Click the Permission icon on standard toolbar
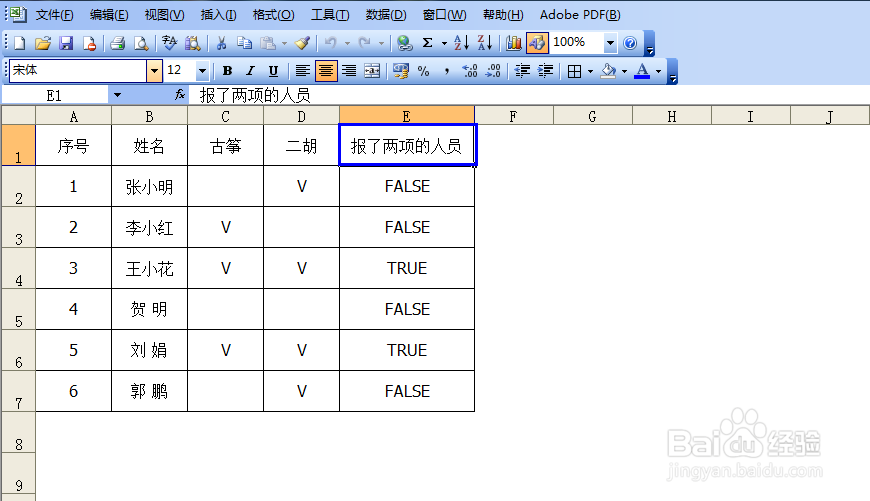The image size is (870, 501). pos(89,43)
